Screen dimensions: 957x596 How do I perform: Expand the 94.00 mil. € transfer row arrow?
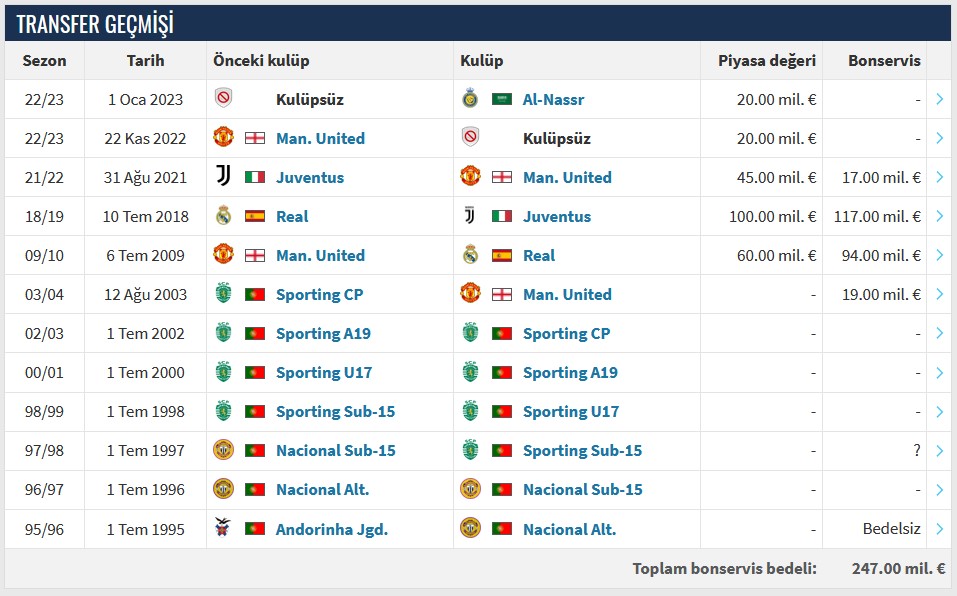(939, 255)
